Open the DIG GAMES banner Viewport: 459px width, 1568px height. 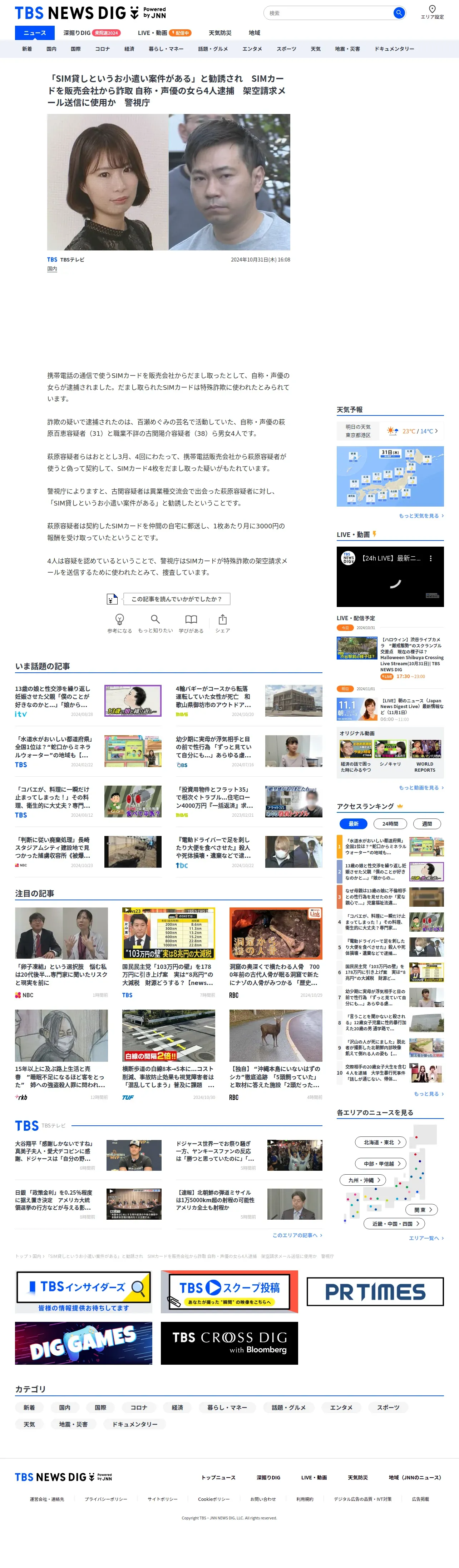(83, 1343)
